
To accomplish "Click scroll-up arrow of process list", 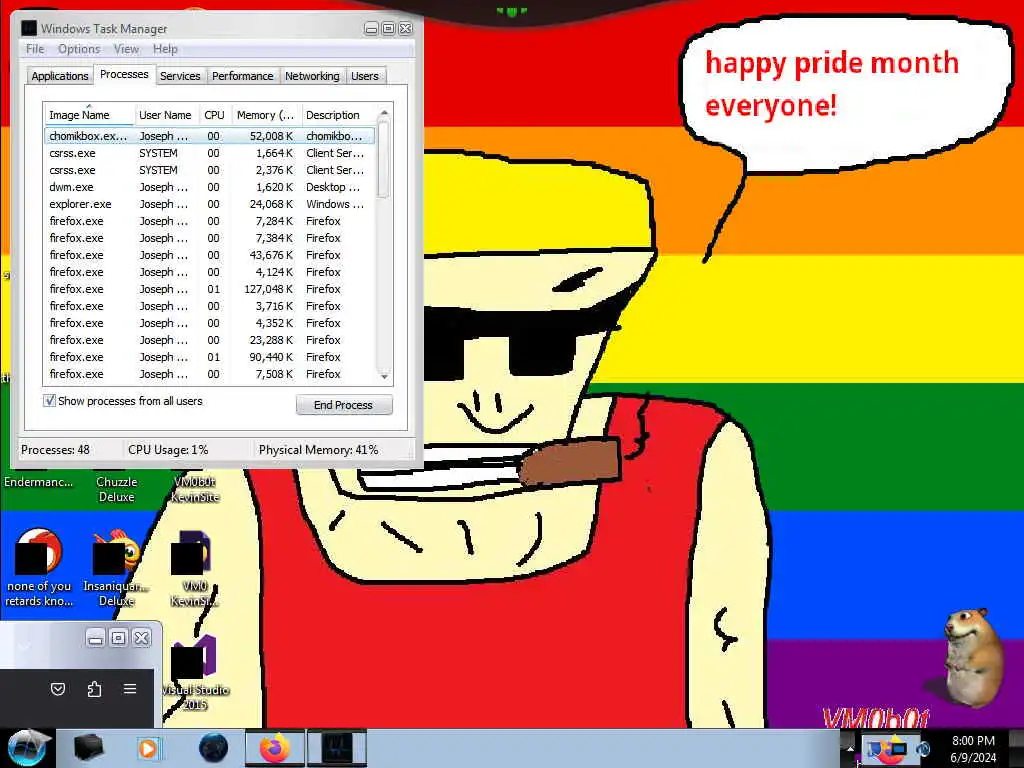I will pyautogui.click(x=384, y=113).
